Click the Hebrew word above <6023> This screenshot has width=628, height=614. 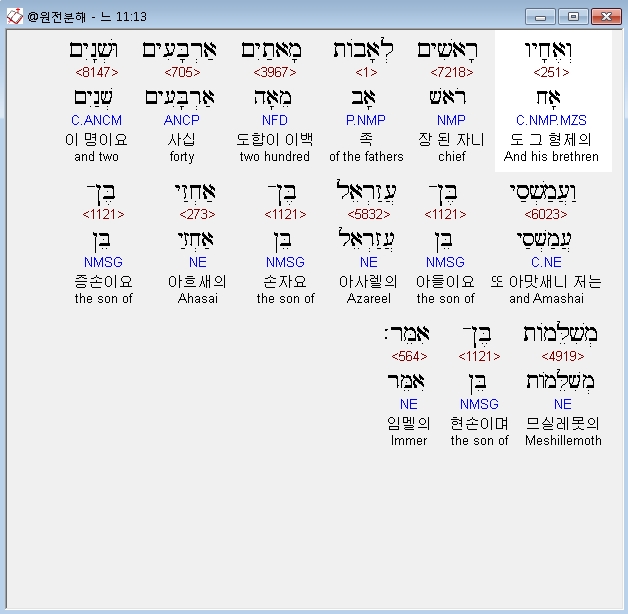543,193
